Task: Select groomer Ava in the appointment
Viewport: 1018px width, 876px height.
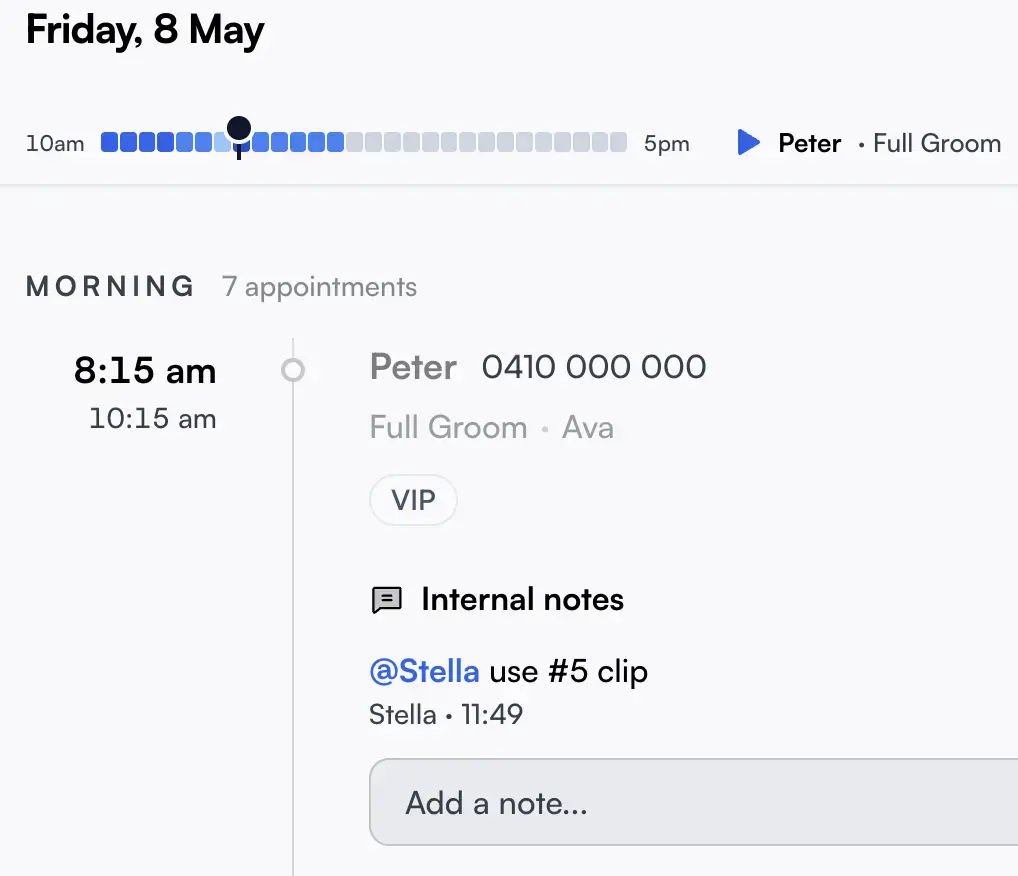Action: pyautogui.click(x=588, y=427)
